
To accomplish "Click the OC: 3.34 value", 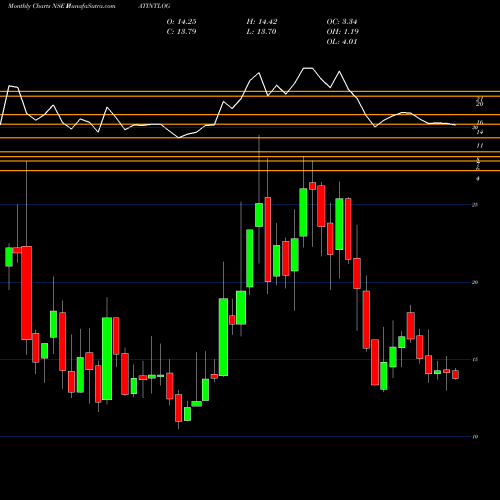I will click(342, 22).
